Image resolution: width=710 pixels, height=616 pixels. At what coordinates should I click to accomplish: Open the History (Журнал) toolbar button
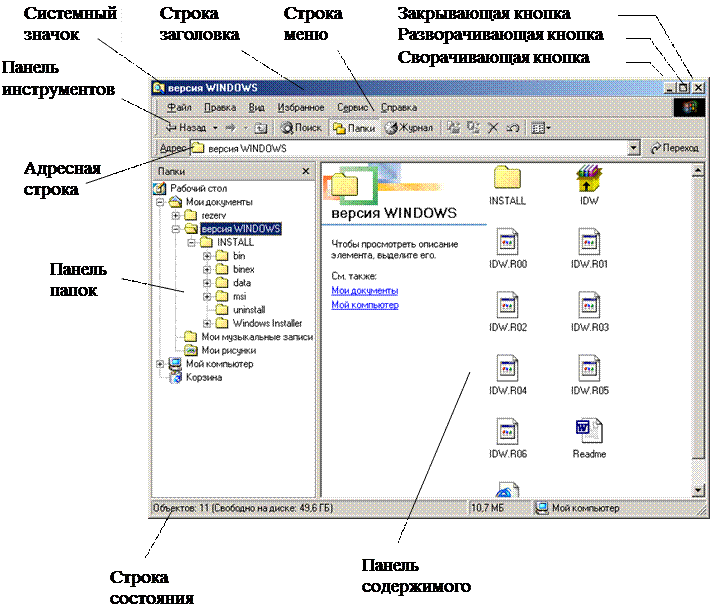tap(409, 128)
